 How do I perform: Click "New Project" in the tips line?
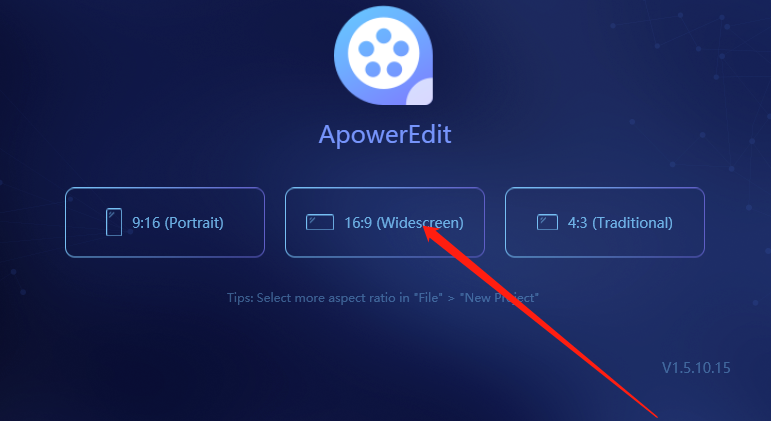[499, 298]
